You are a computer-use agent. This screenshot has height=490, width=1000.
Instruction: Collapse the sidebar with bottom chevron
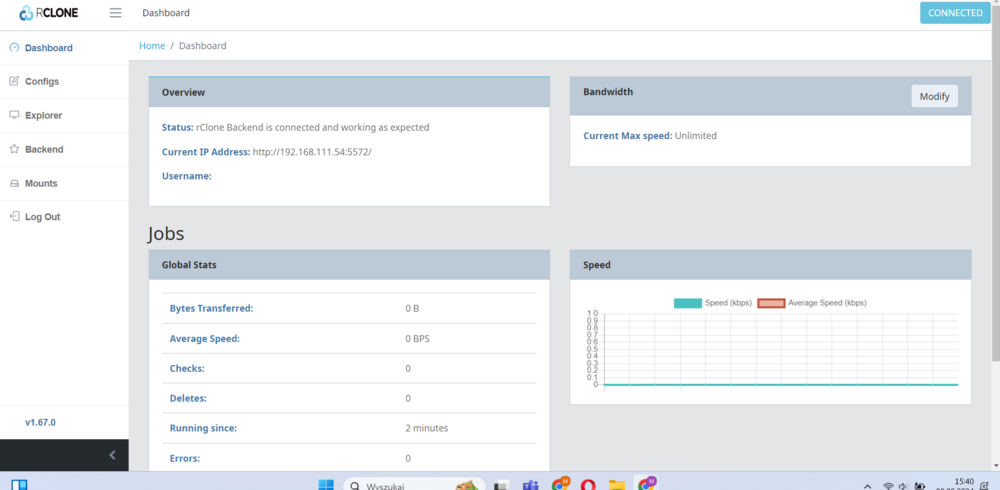[x=112, y=455]
